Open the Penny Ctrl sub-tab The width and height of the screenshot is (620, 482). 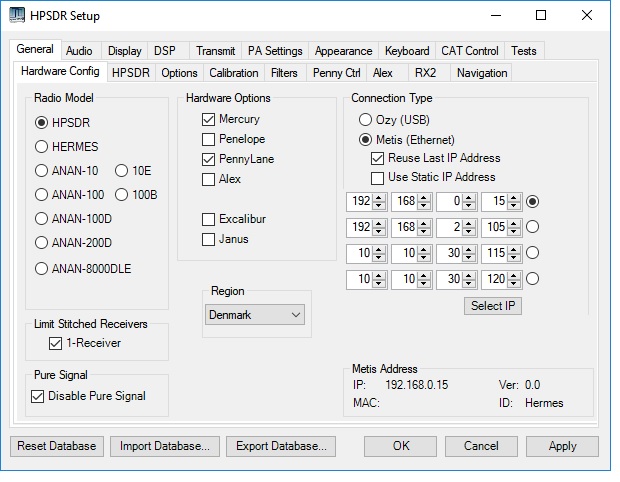pos(336,73)
